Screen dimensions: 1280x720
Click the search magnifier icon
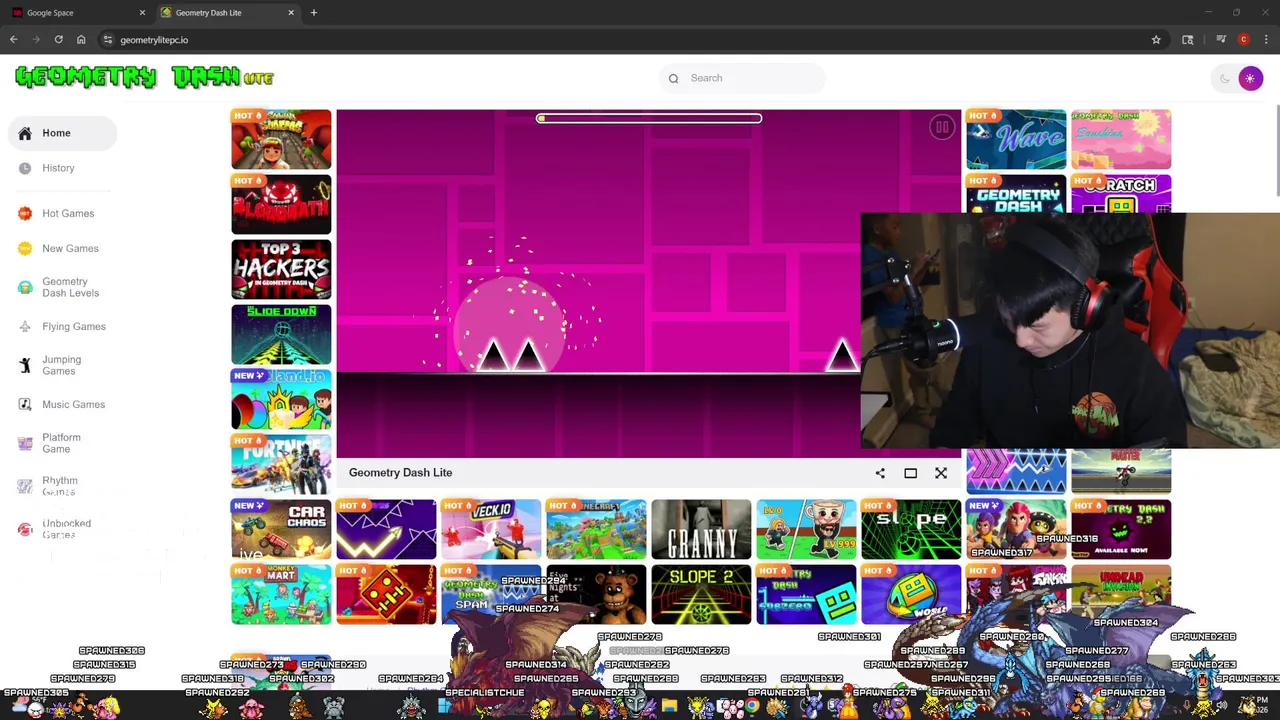(673, 78)
